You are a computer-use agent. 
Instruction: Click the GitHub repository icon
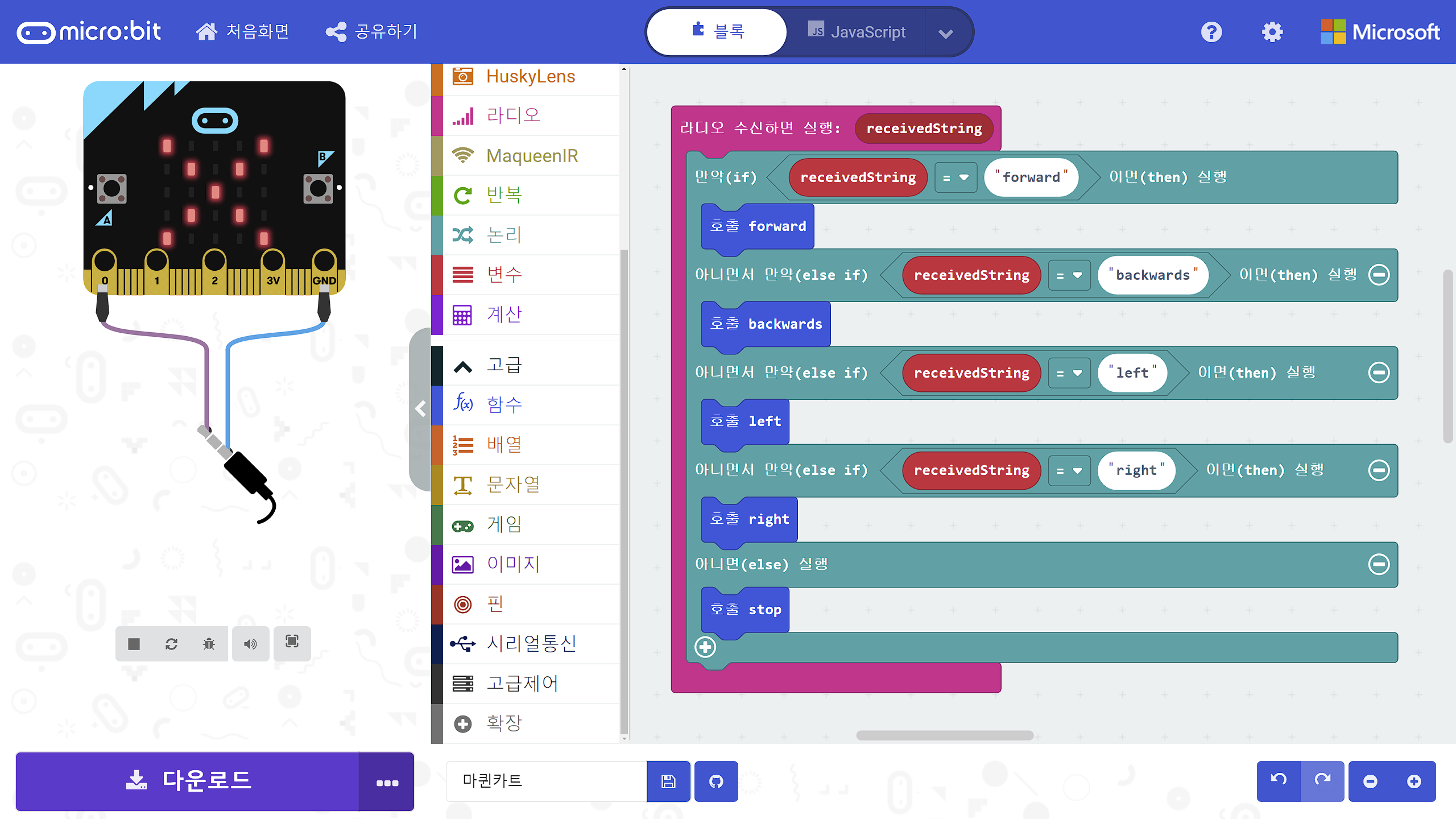716,781
